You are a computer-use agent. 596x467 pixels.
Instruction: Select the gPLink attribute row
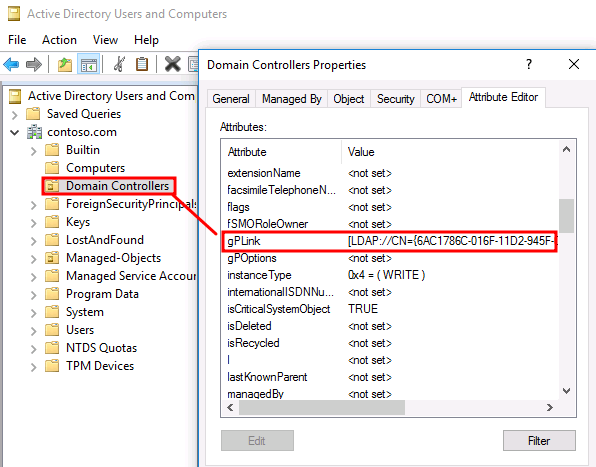pyautogui.click(x=390, y=241)
